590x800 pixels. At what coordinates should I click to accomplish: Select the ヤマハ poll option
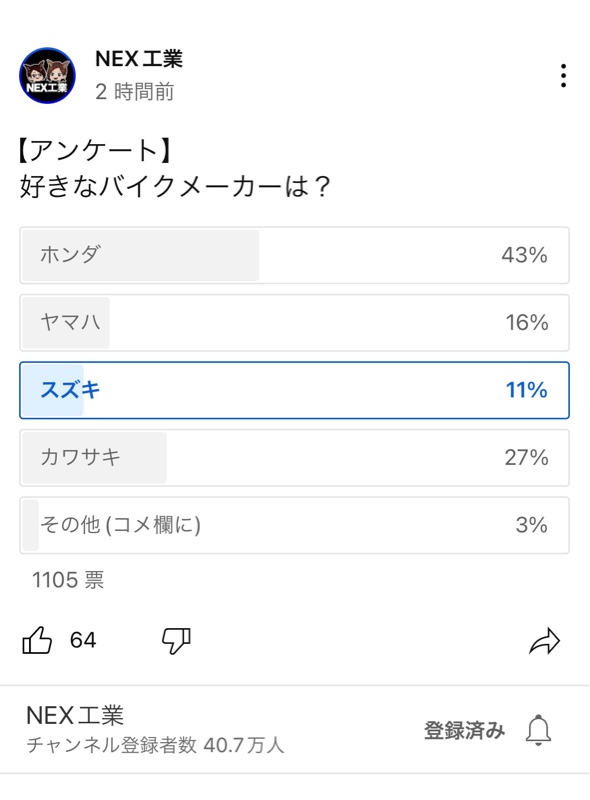294,322
